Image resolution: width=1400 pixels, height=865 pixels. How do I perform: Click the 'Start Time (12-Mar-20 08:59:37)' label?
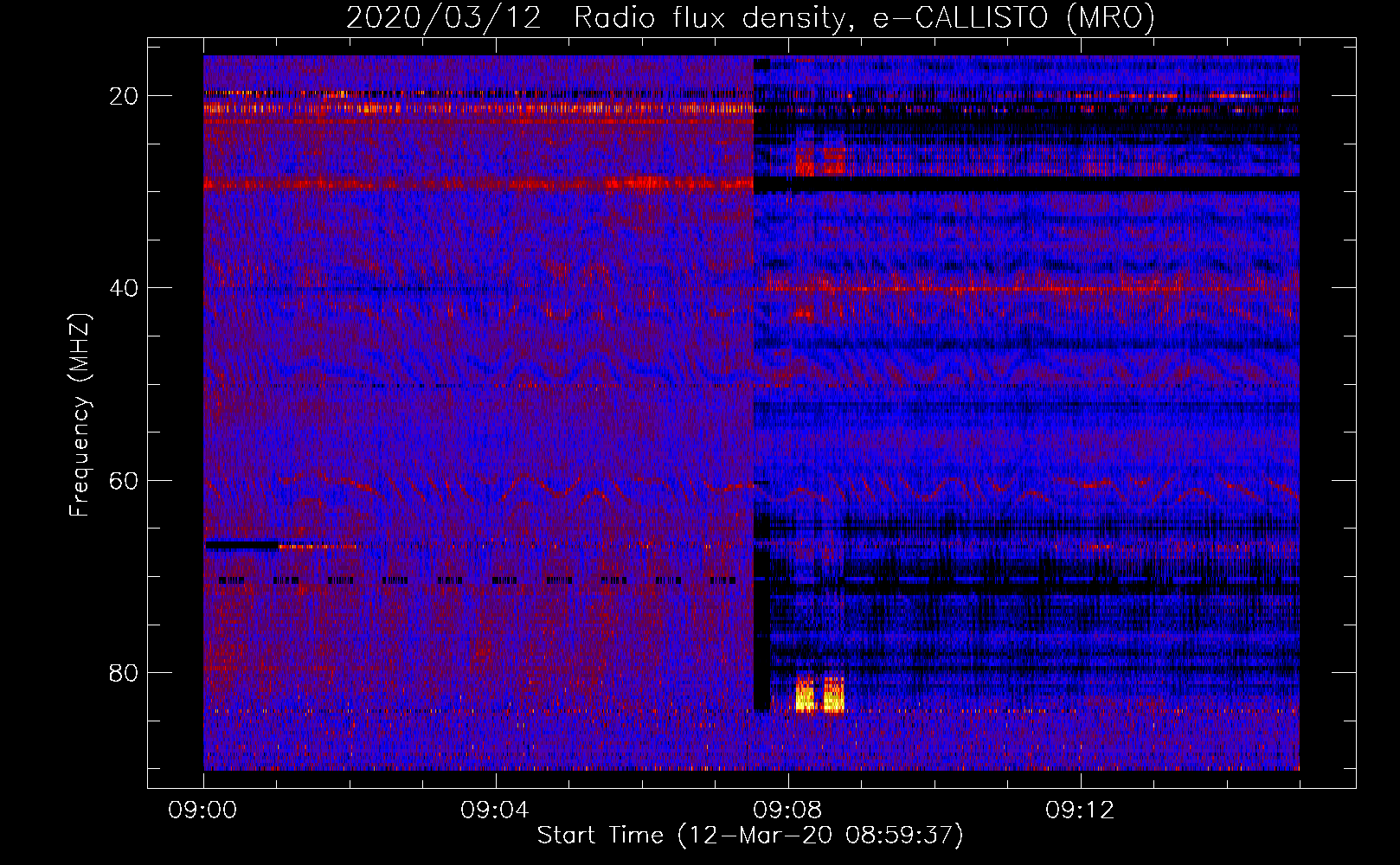pyautogui.click(x=750, y=836)
